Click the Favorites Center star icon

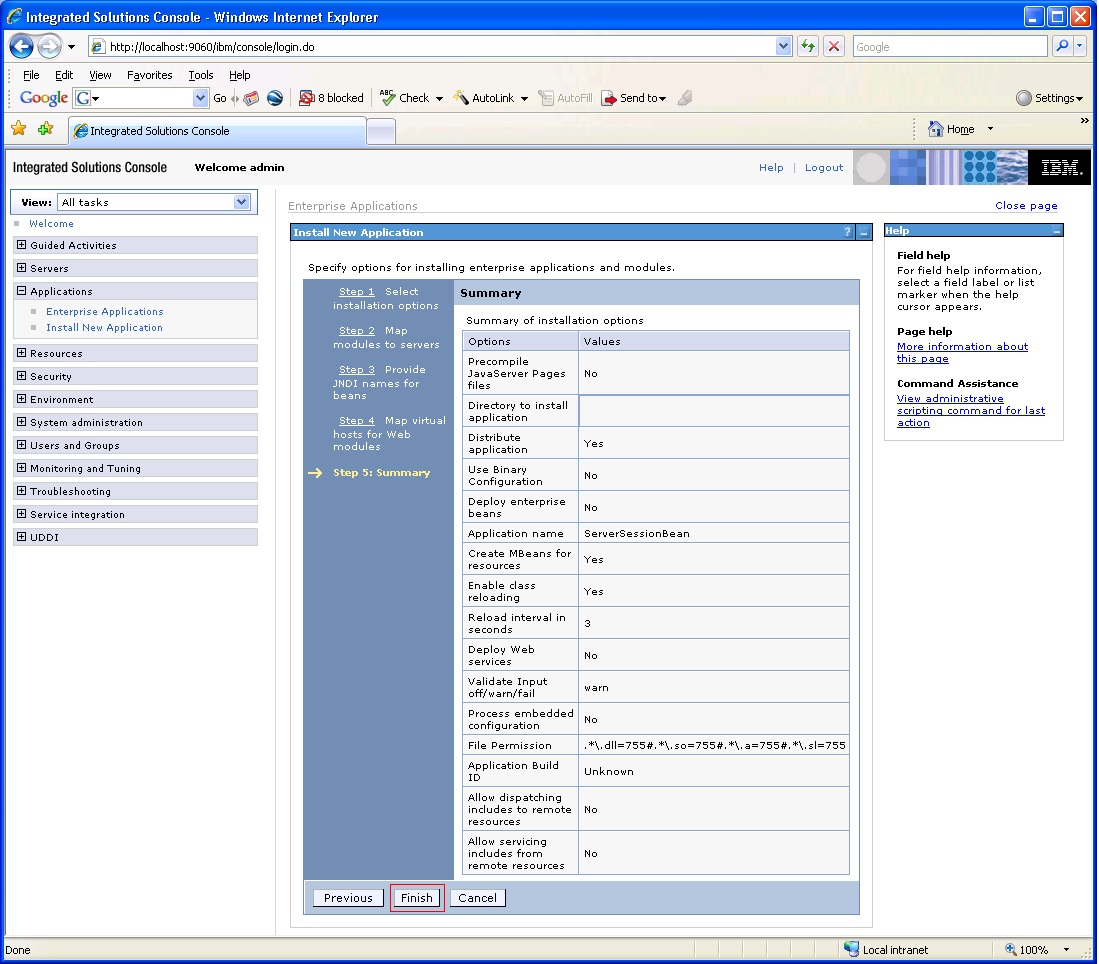coord(19,128)
